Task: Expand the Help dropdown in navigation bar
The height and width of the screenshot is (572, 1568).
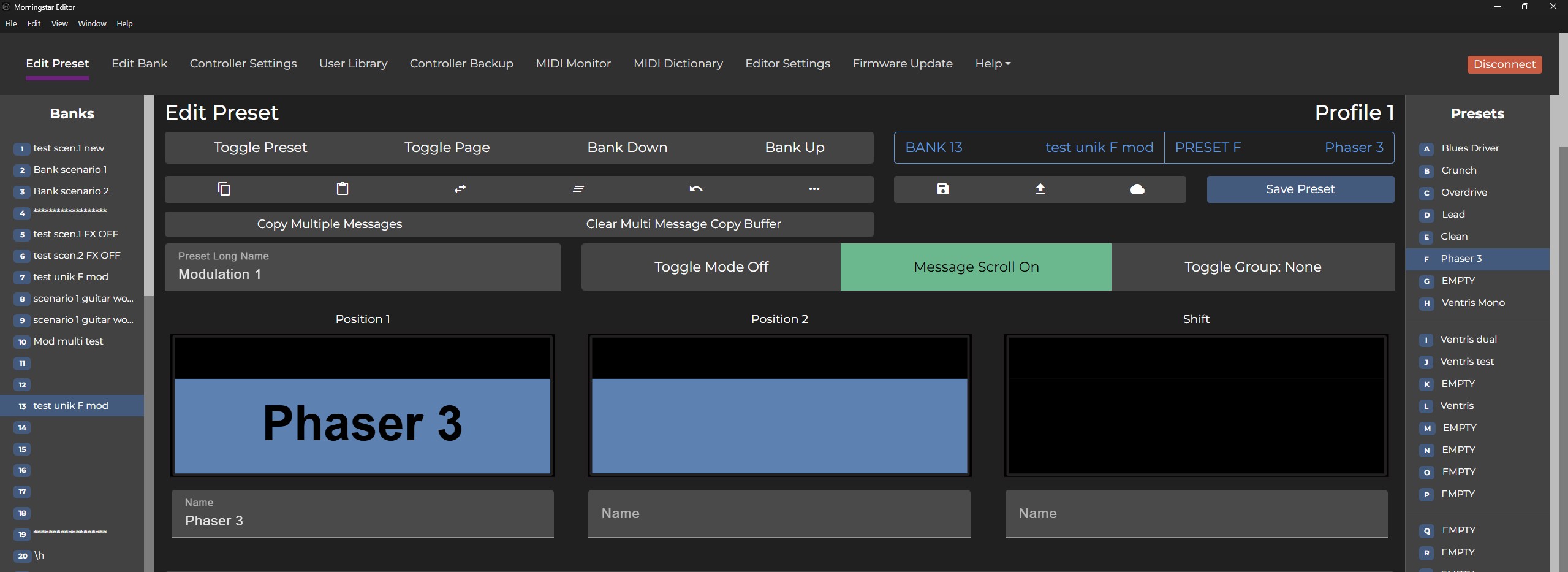Action: tap(992, 64)
